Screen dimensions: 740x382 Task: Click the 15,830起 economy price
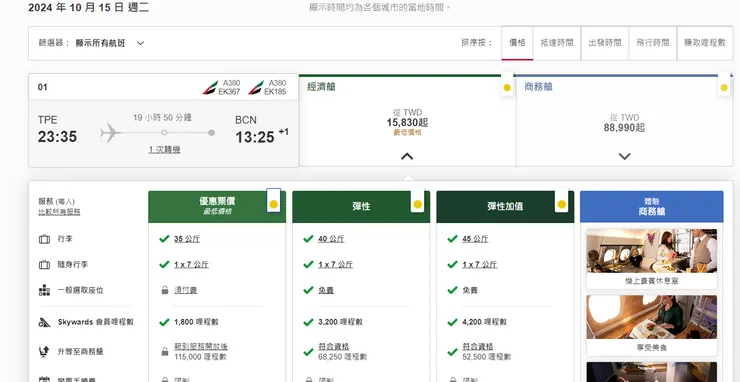pyautogui.click(x=407, y=123)
